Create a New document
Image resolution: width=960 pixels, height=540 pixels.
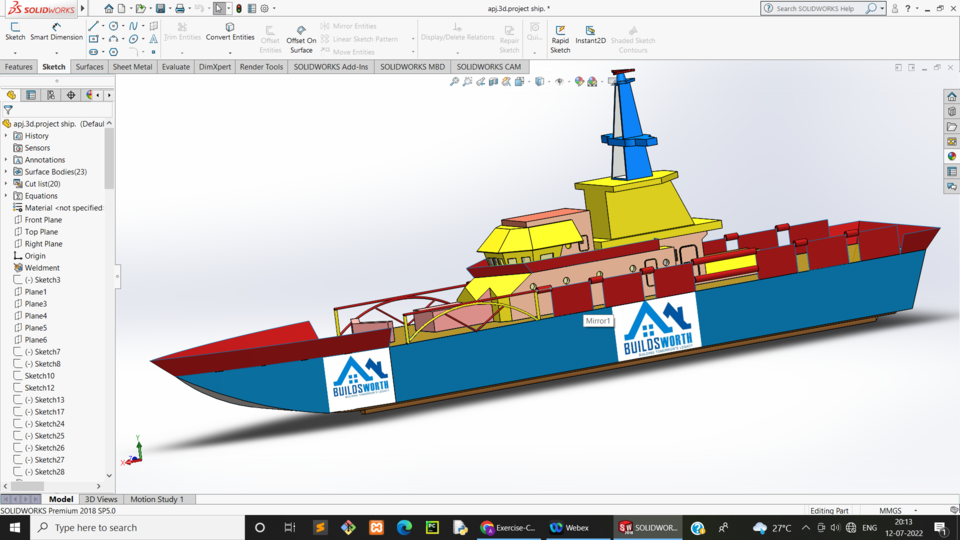(x=122, y=9)
